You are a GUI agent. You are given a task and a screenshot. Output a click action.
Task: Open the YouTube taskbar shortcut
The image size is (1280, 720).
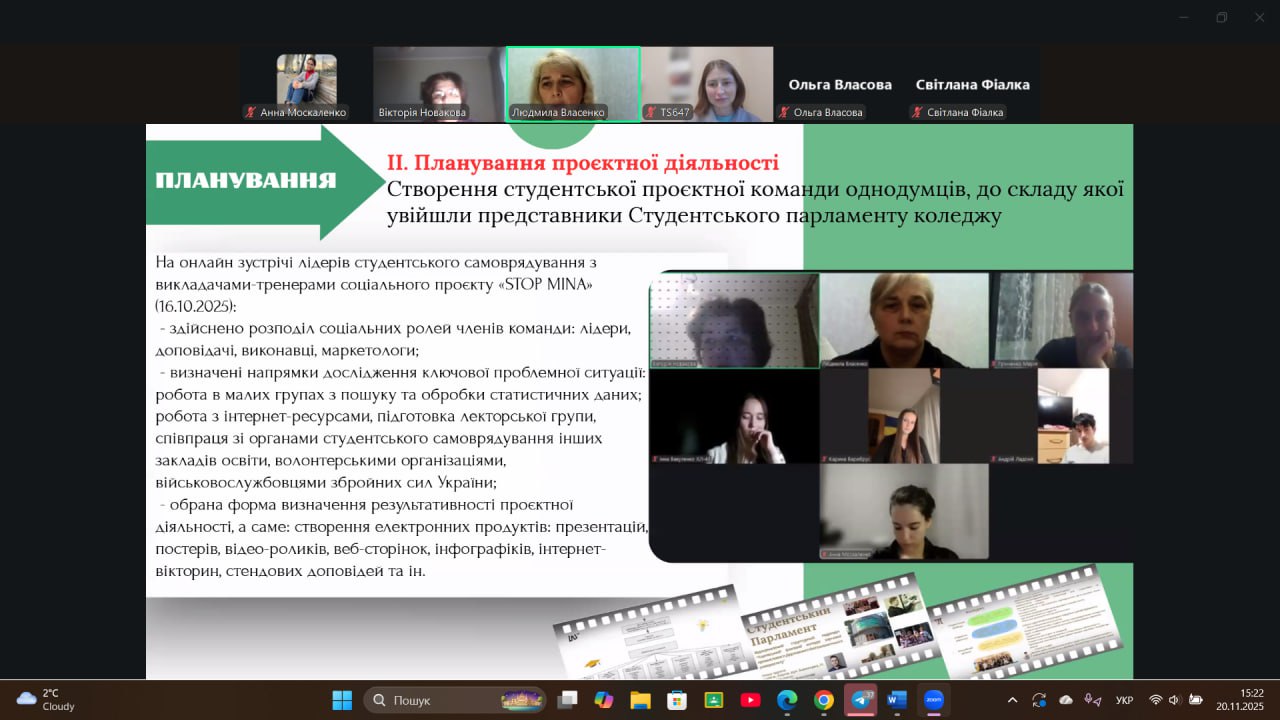(x=750, y=700)
